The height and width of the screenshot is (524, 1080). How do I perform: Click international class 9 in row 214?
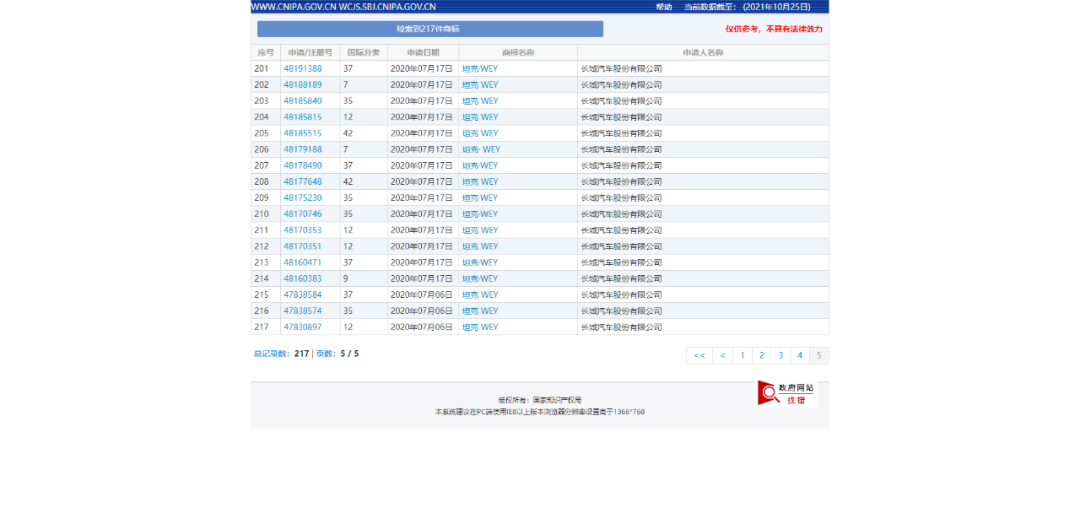point(346,279)
